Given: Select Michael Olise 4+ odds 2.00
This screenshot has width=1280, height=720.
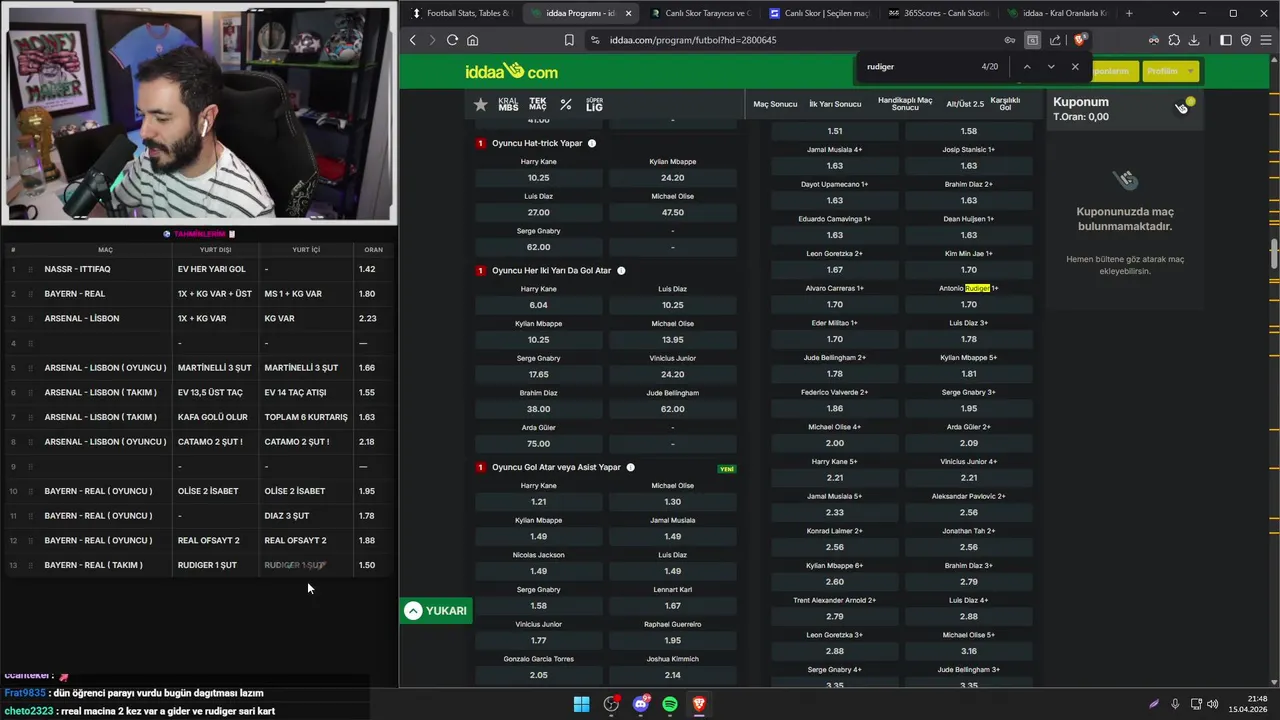Looking at the screenshot, I should [835, 443].
